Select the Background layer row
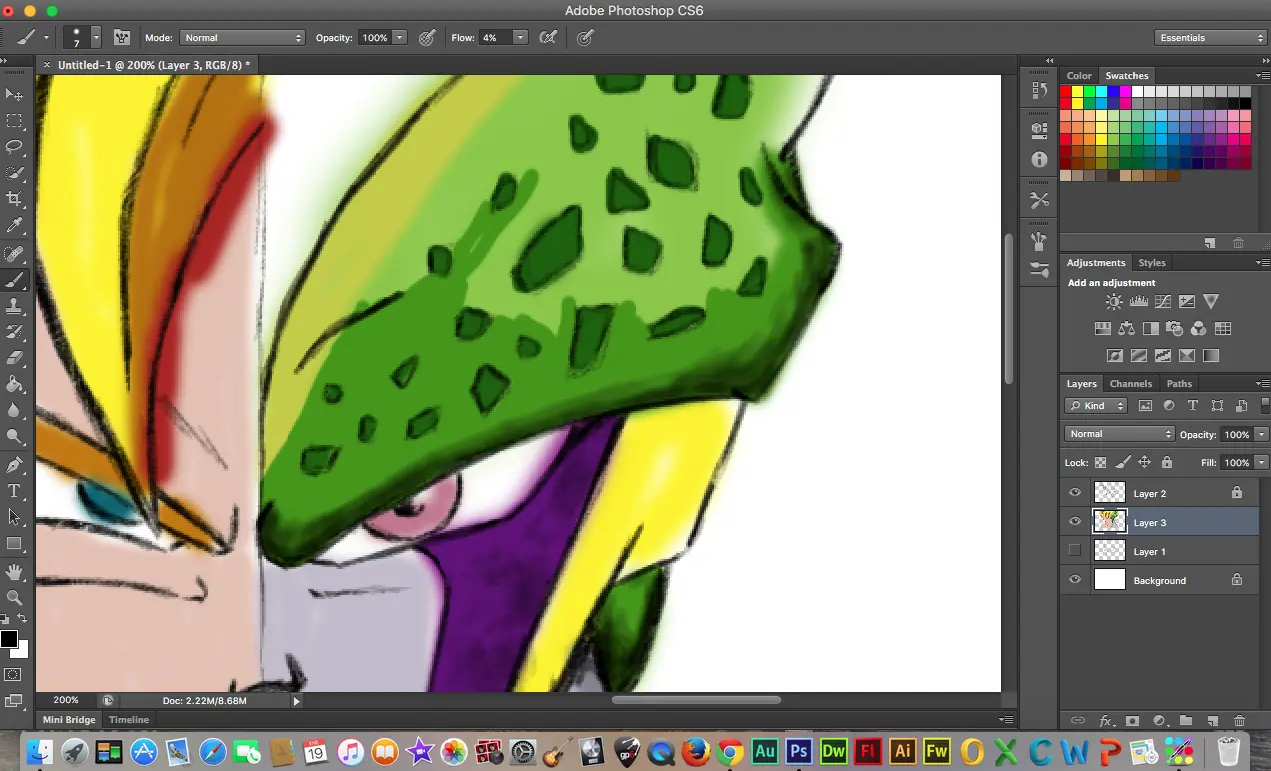 1160,580
